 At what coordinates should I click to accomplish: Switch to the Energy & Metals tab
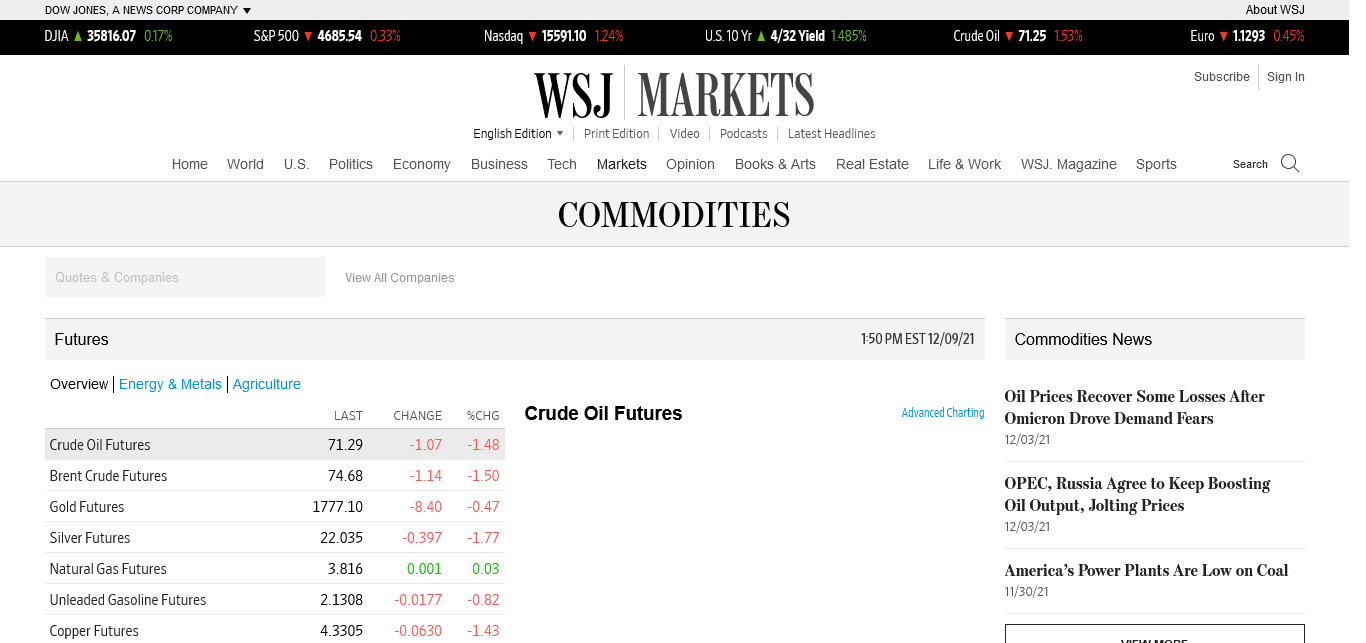pyautogui.click(x=170, y=384)
